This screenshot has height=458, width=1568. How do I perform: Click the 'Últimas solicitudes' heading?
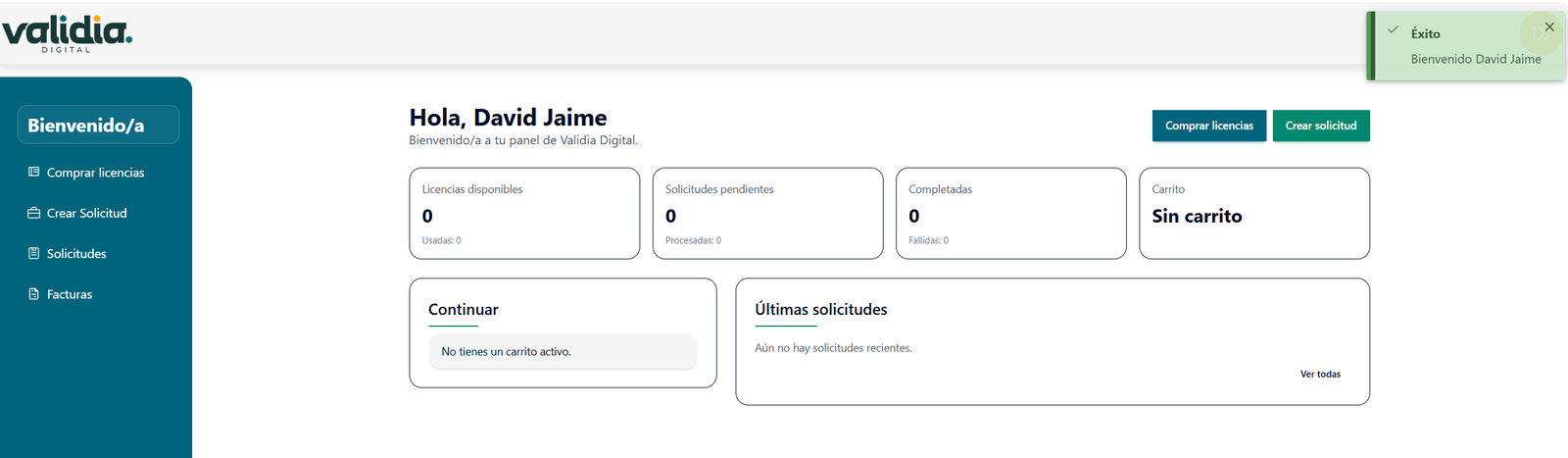tap(821, 309)
